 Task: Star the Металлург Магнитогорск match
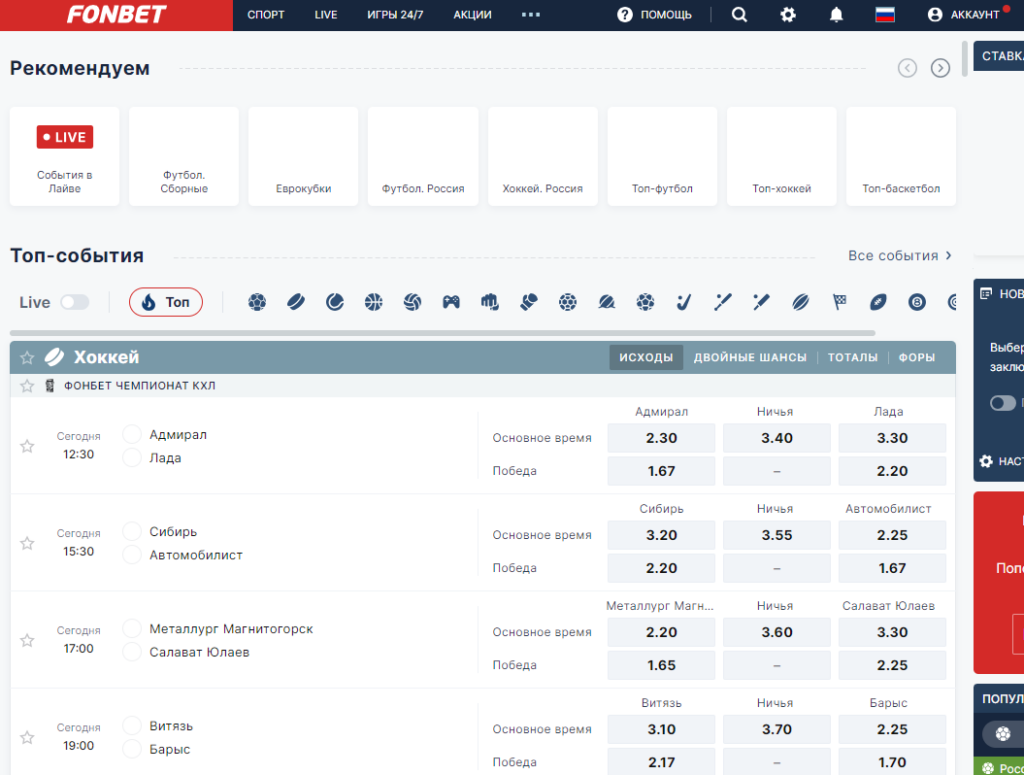coord(27,641)
